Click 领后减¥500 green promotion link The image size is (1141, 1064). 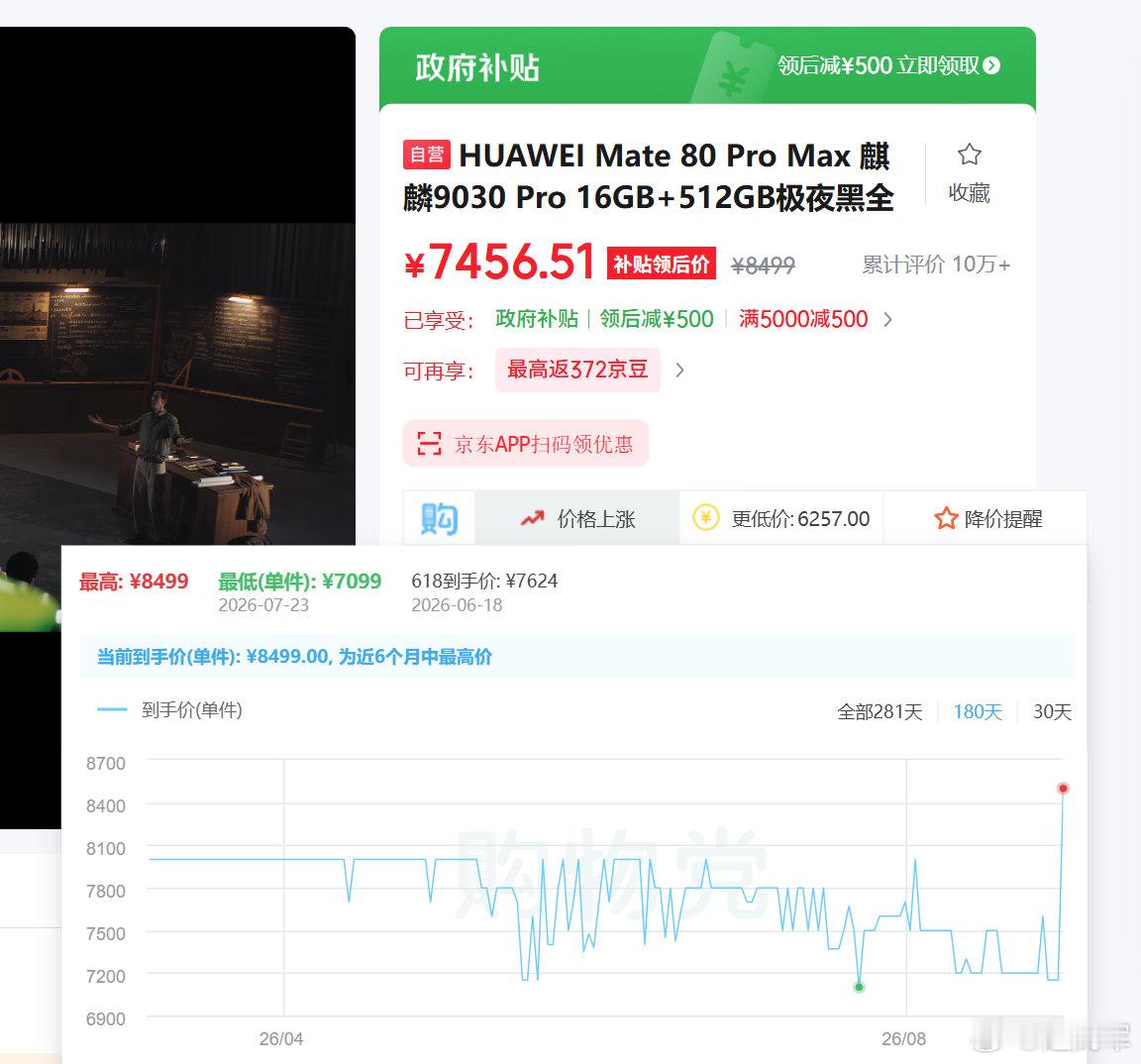(x=657, y=319)
